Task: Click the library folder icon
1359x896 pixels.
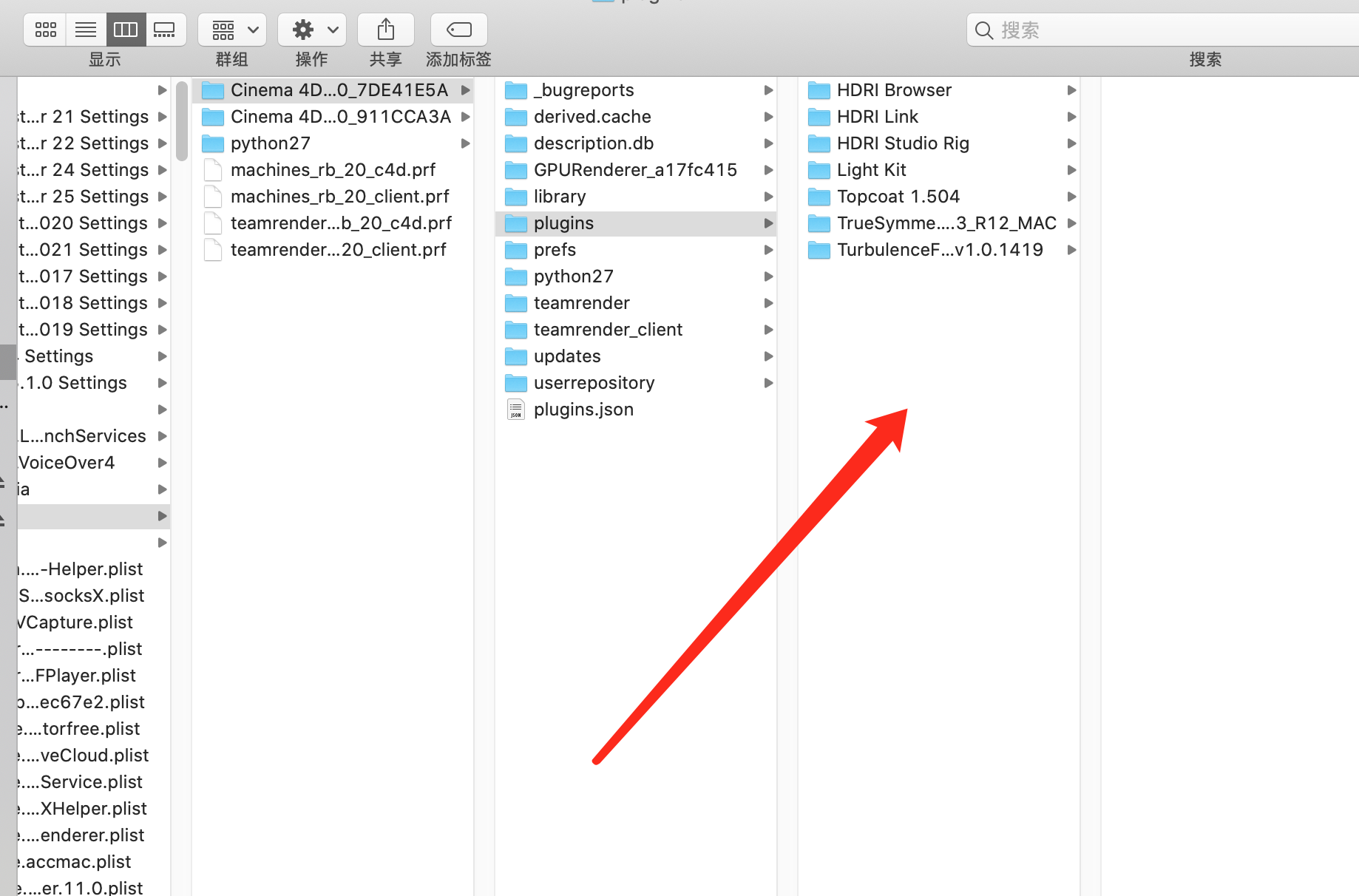Action: [516, 197]
